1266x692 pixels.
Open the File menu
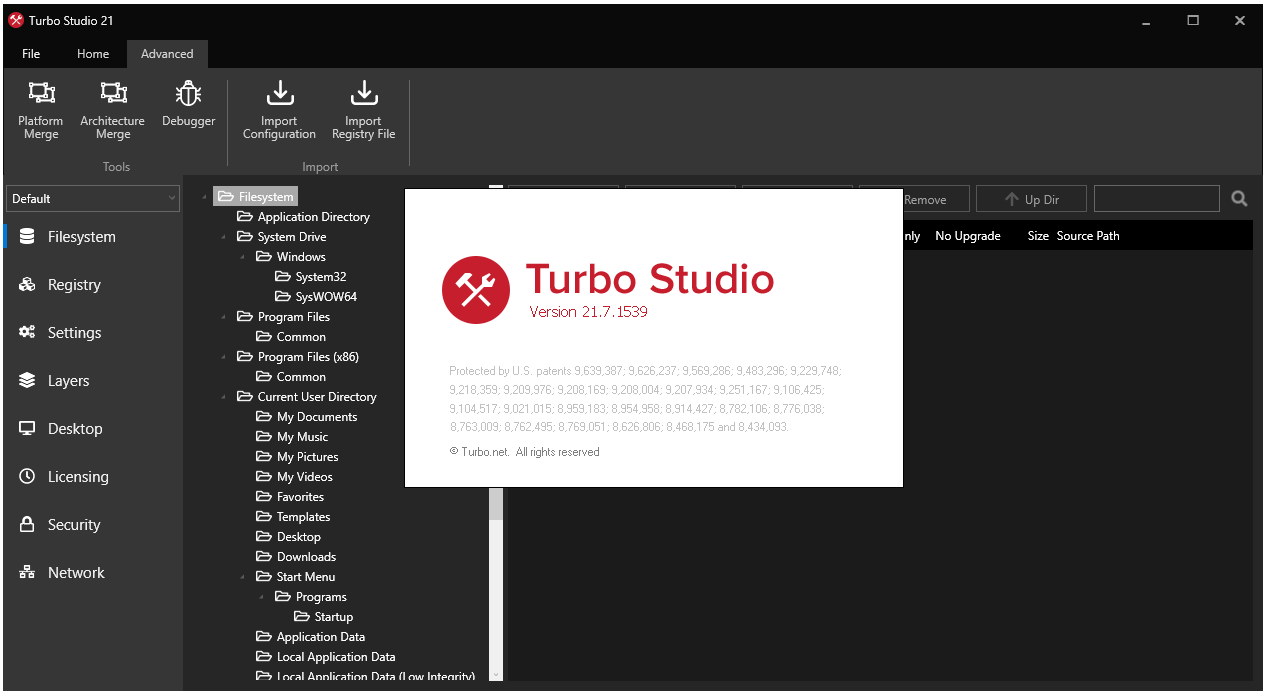click(31, 54)
